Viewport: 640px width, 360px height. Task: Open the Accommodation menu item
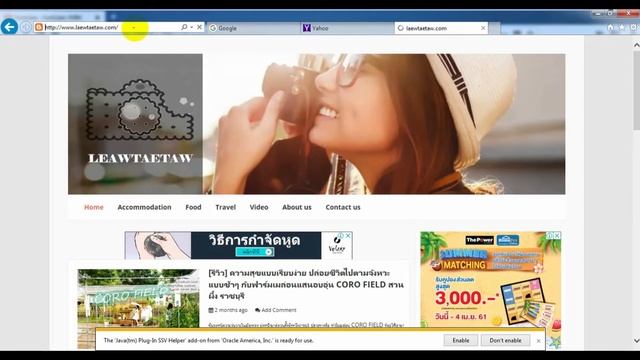point(144,207)
